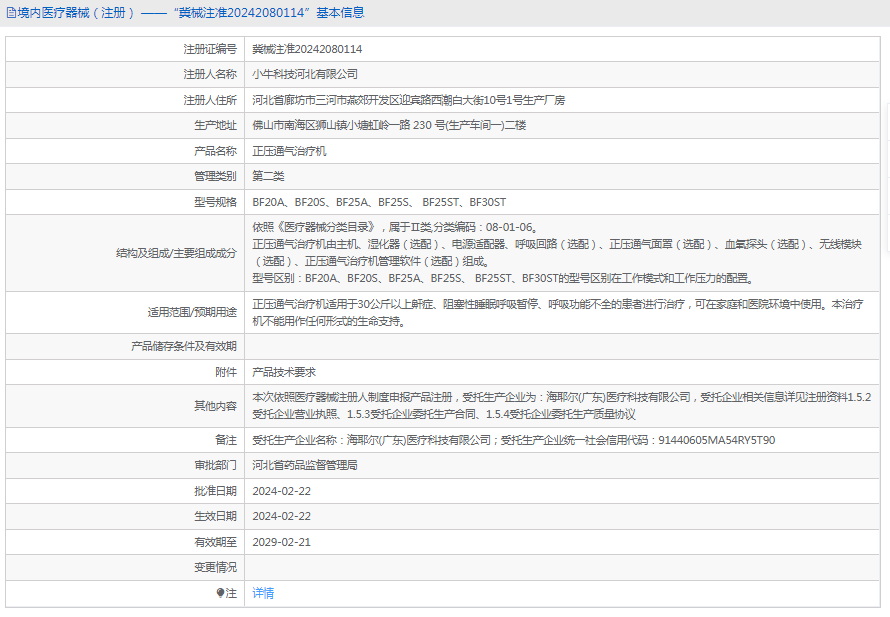Click the 其他内容 row label

[215, 406]
